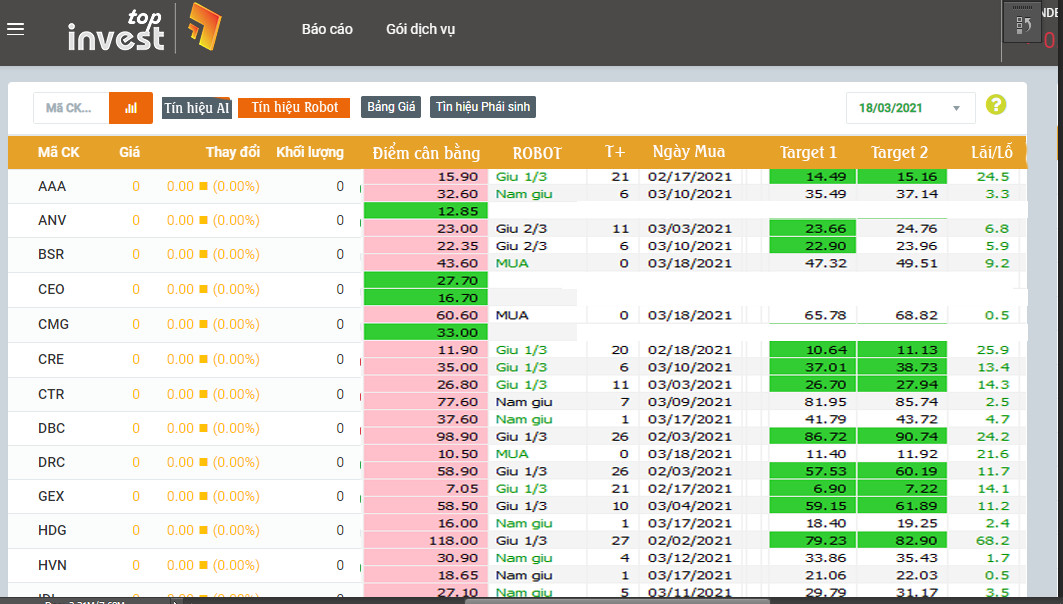Viewport: 1063px width, 604px height.
Task: Sort by the Điểm cân bằng column header
Action: click(426, 153)
